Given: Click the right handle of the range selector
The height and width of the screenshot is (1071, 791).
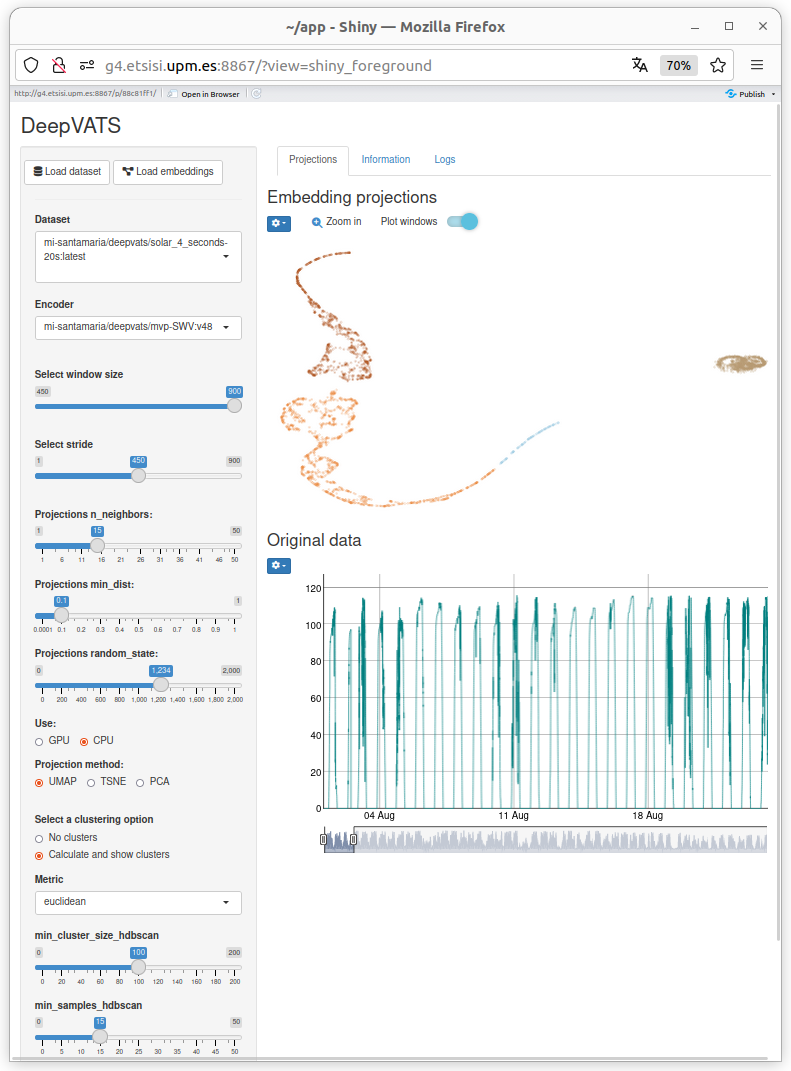Looking at the screenshot, I should [x=353, y=839].
